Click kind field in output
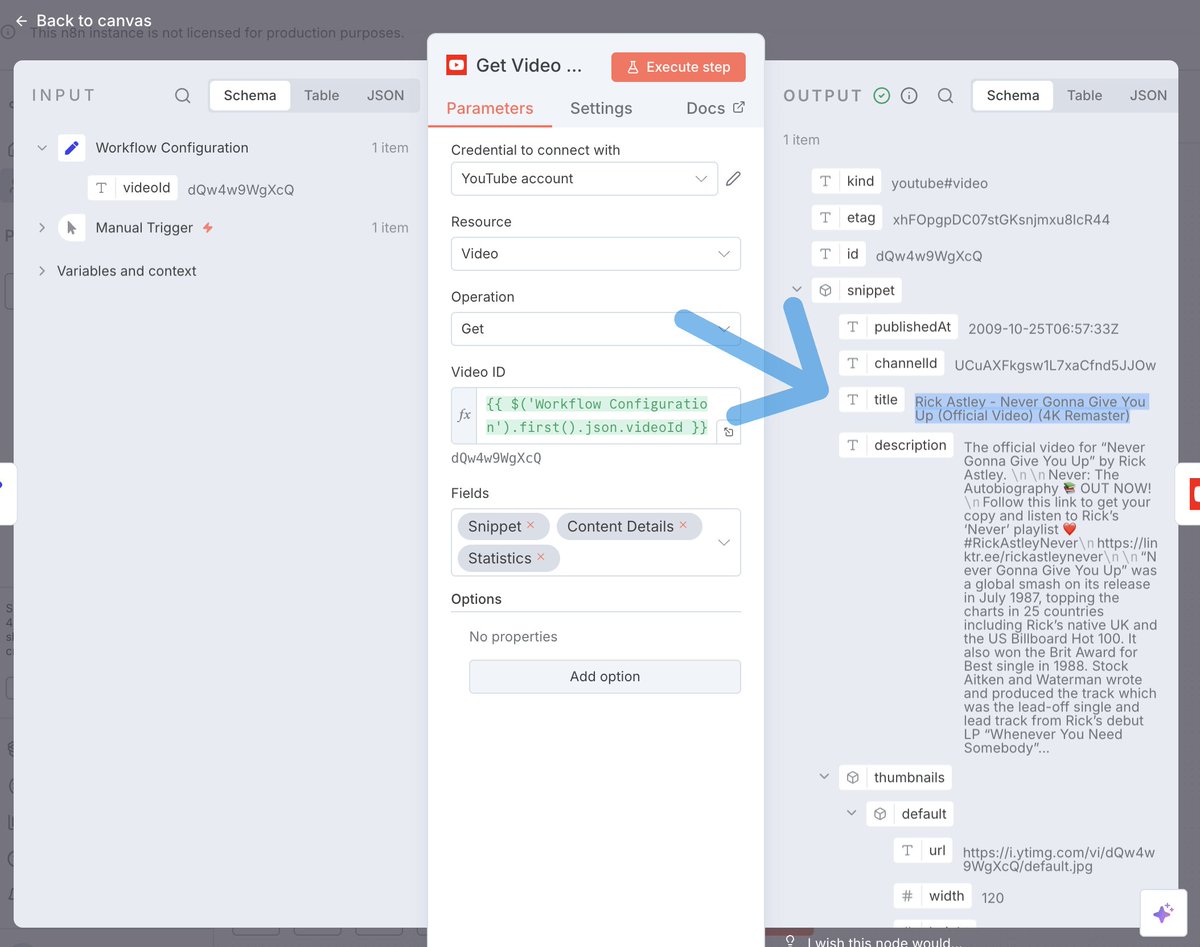The image size is (1200, 947). tap(847, 182)
